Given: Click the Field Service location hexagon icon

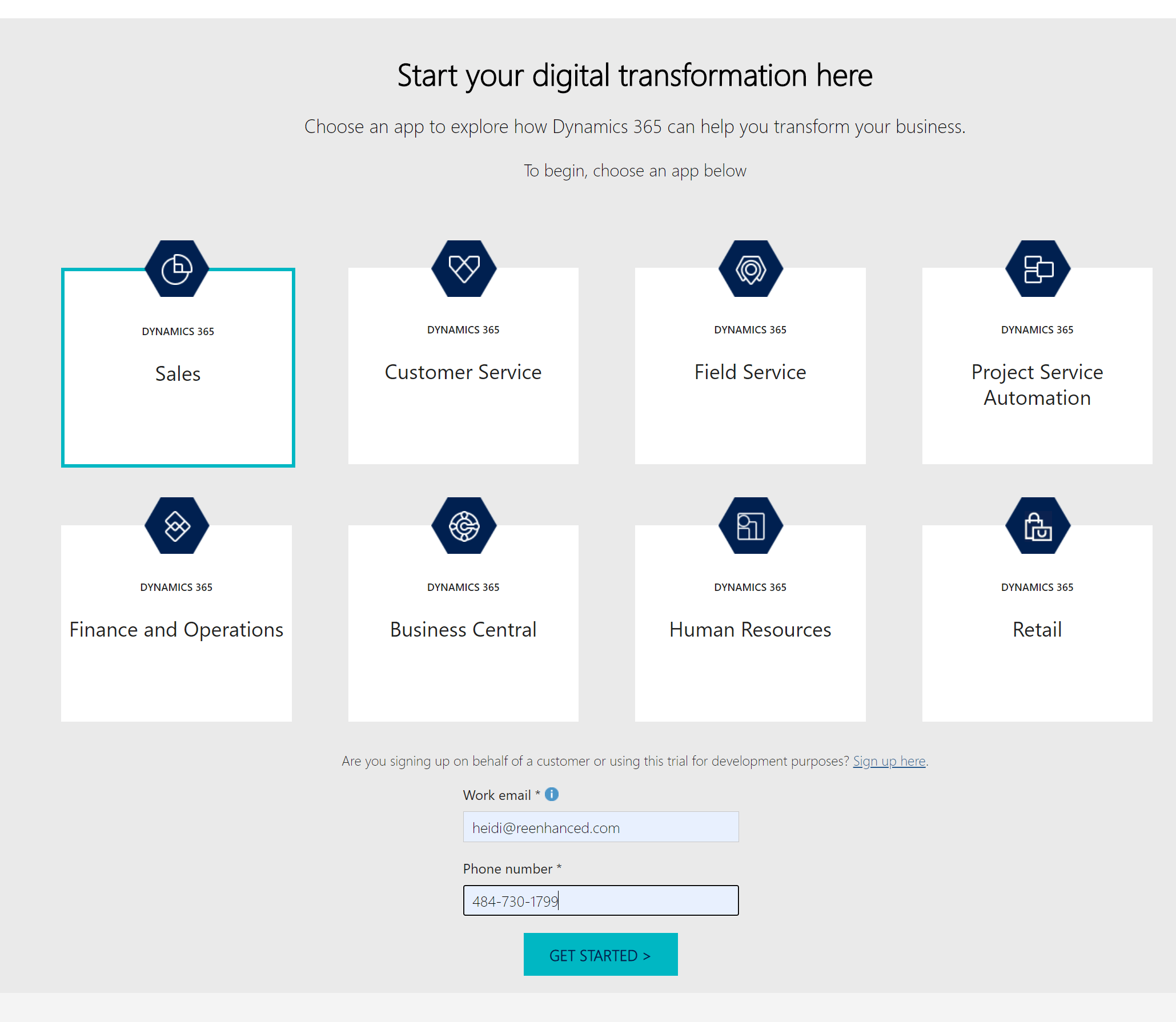Looking at the screenshot, I should [750, 268].
